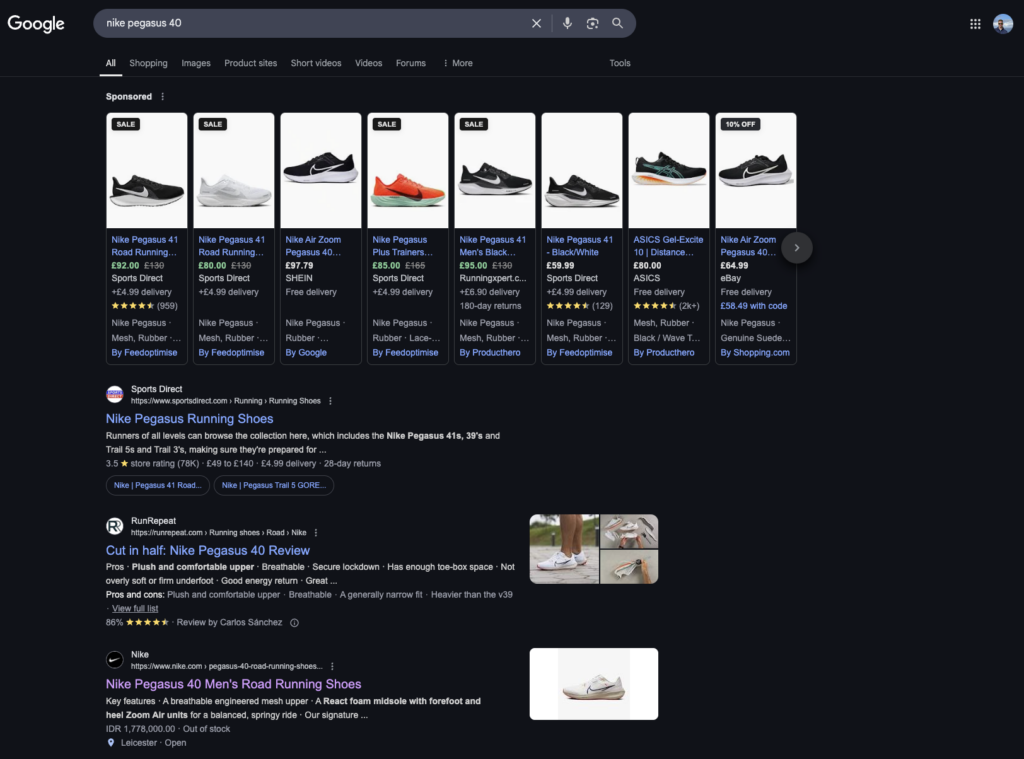The width and height of the screenshot is (1024, 759).
Task: Click the location pin next to Leicester
Action: [111, 743]
